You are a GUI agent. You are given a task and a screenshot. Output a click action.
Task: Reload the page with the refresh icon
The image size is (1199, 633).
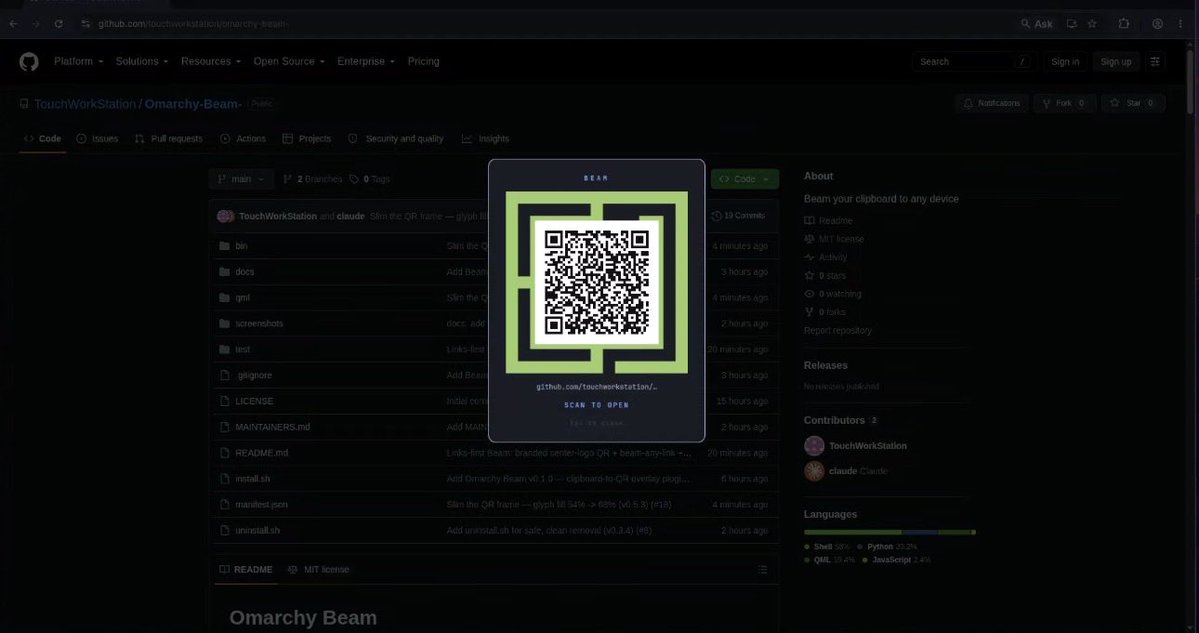pyautogui.click(x=58, y=24)
